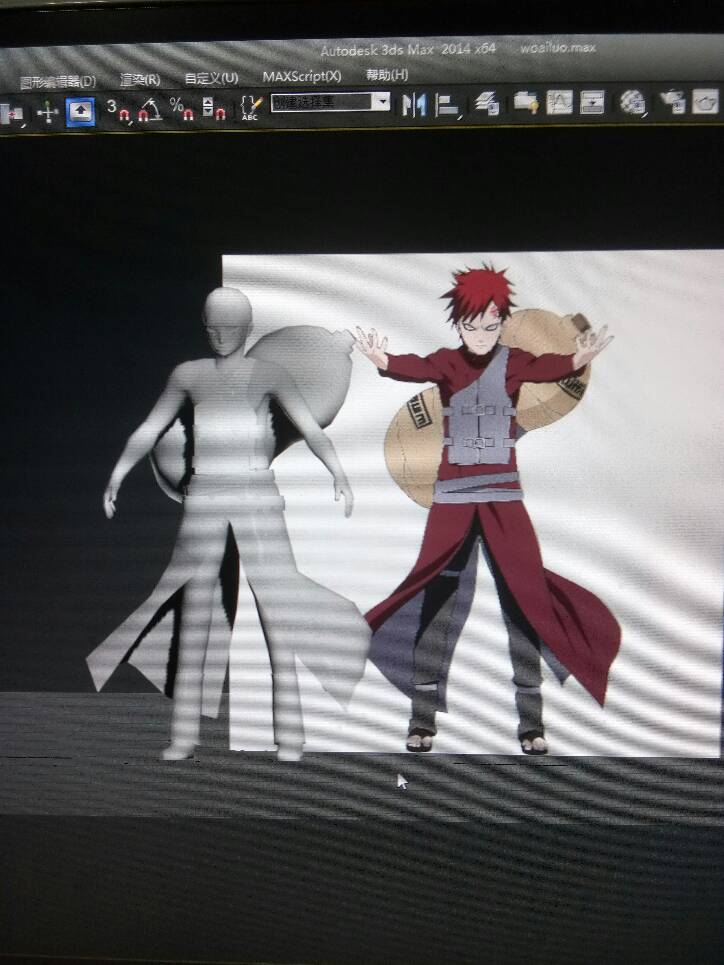
Task: Open the Manage Layers dialog
Action: (488, 103)
